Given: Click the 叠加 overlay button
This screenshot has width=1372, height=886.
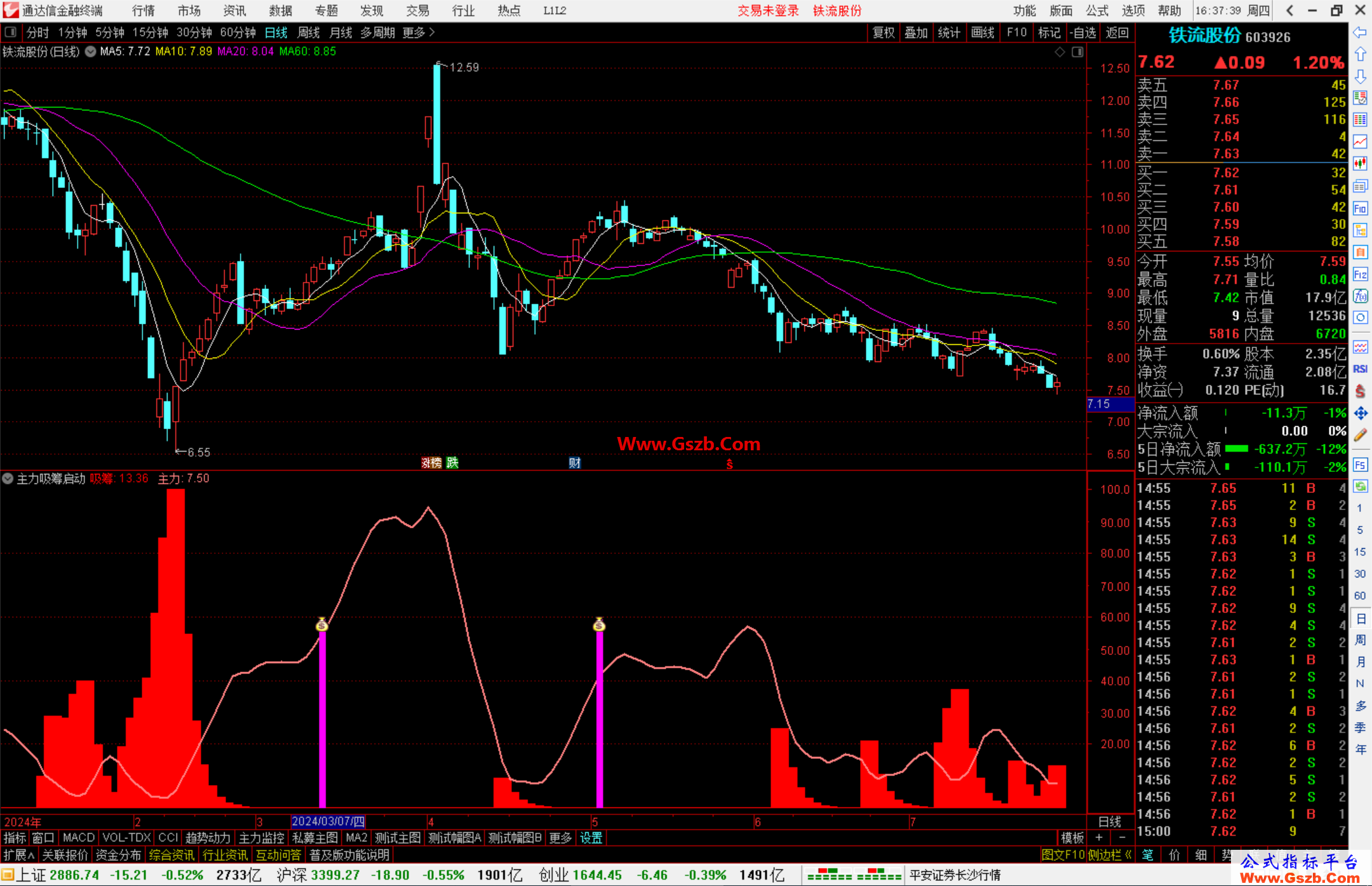Looking at the screenshot, I should click(916, 32).
